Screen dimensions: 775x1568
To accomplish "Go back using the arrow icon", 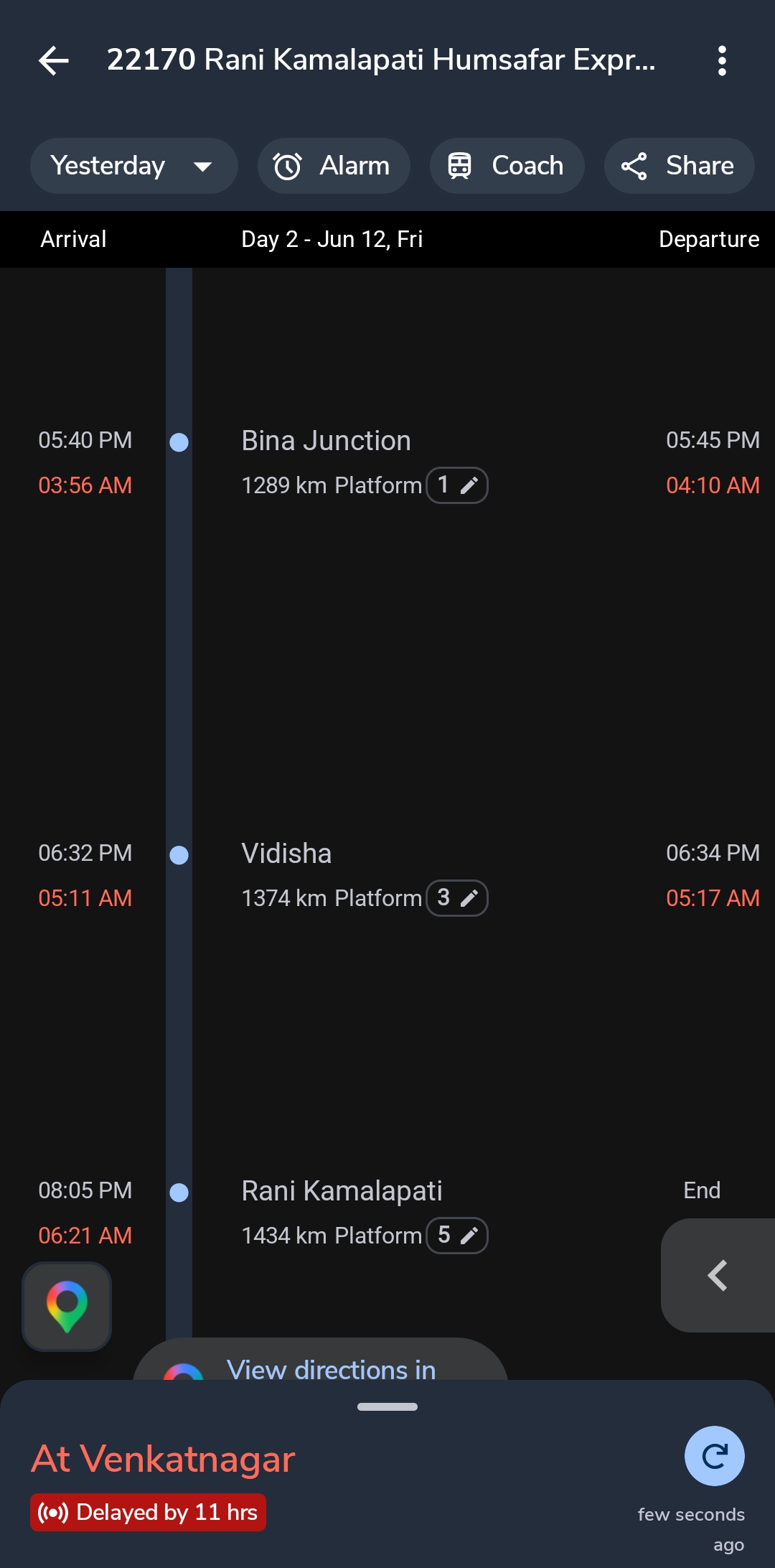I will [x=54, y=60].
